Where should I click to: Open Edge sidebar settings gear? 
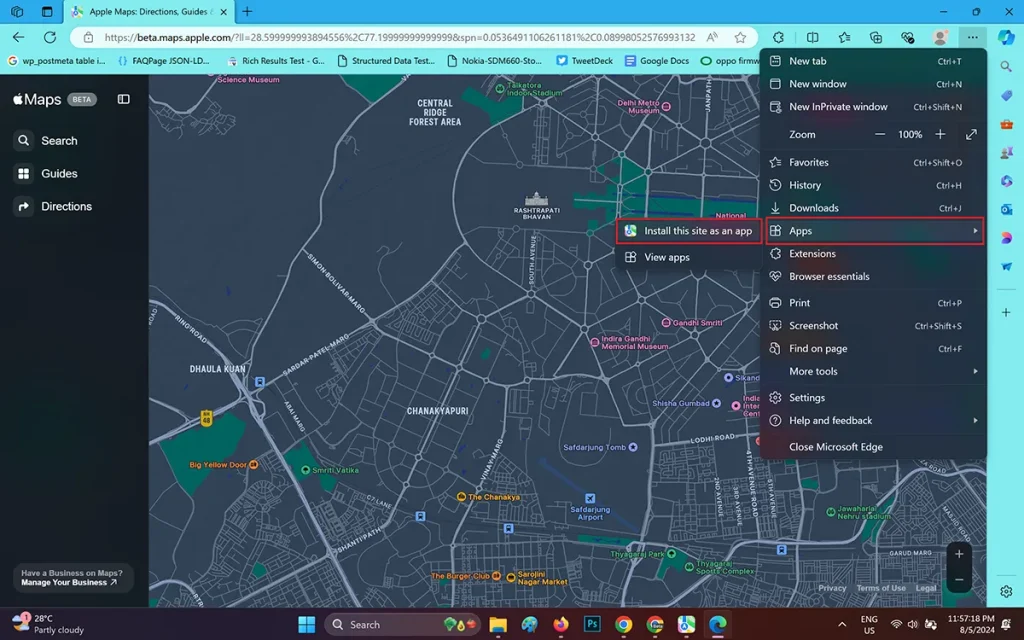(x=1006, y=591)
